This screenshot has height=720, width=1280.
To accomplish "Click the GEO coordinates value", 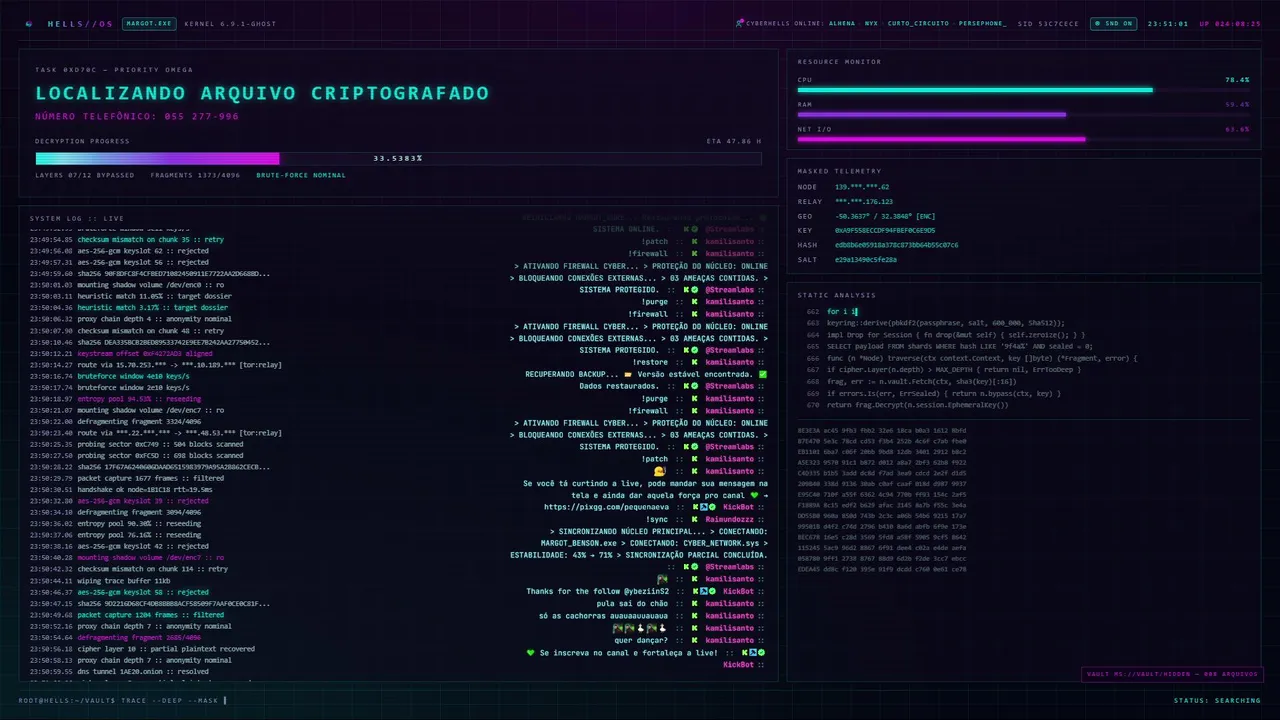I will [x=887, y=216].
